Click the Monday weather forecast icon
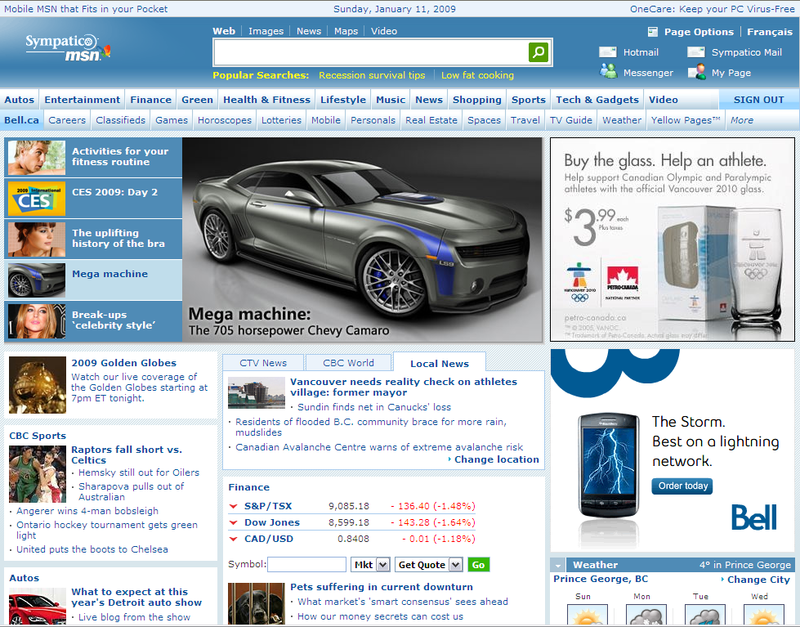800x627 pixels. pos(646,615)
